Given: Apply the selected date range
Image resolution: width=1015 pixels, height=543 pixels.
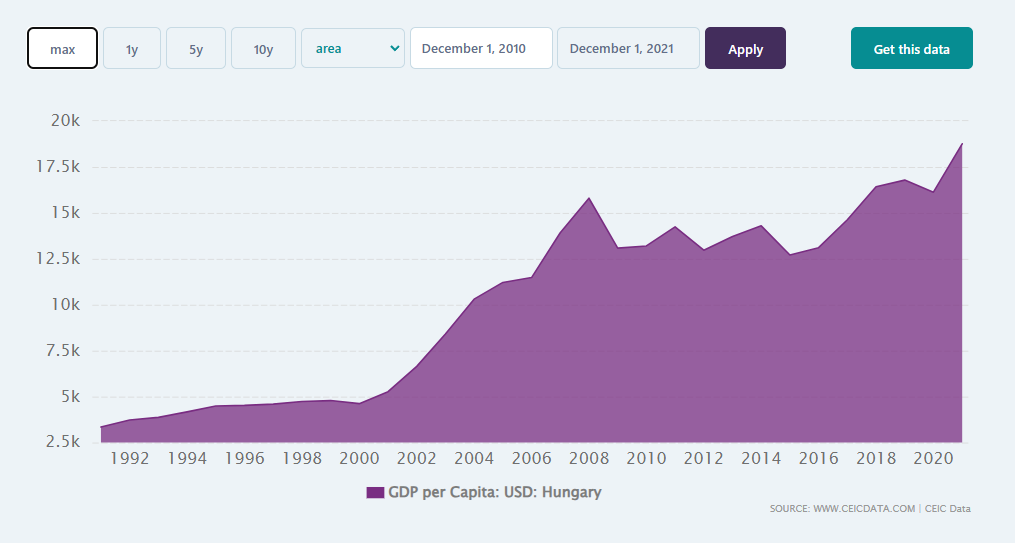Looking at the screenshot, I should pos(745,48).
